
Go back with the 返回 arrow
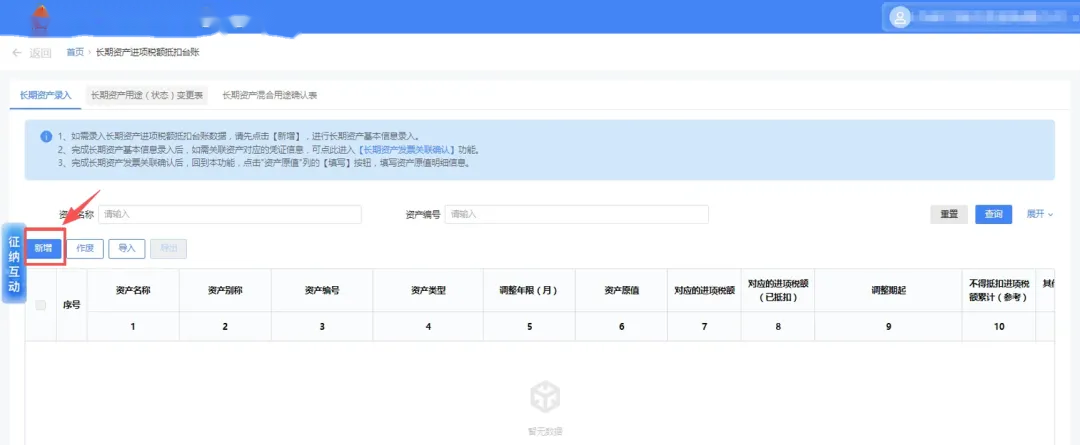pyautogui.click(x=32, y=53)
